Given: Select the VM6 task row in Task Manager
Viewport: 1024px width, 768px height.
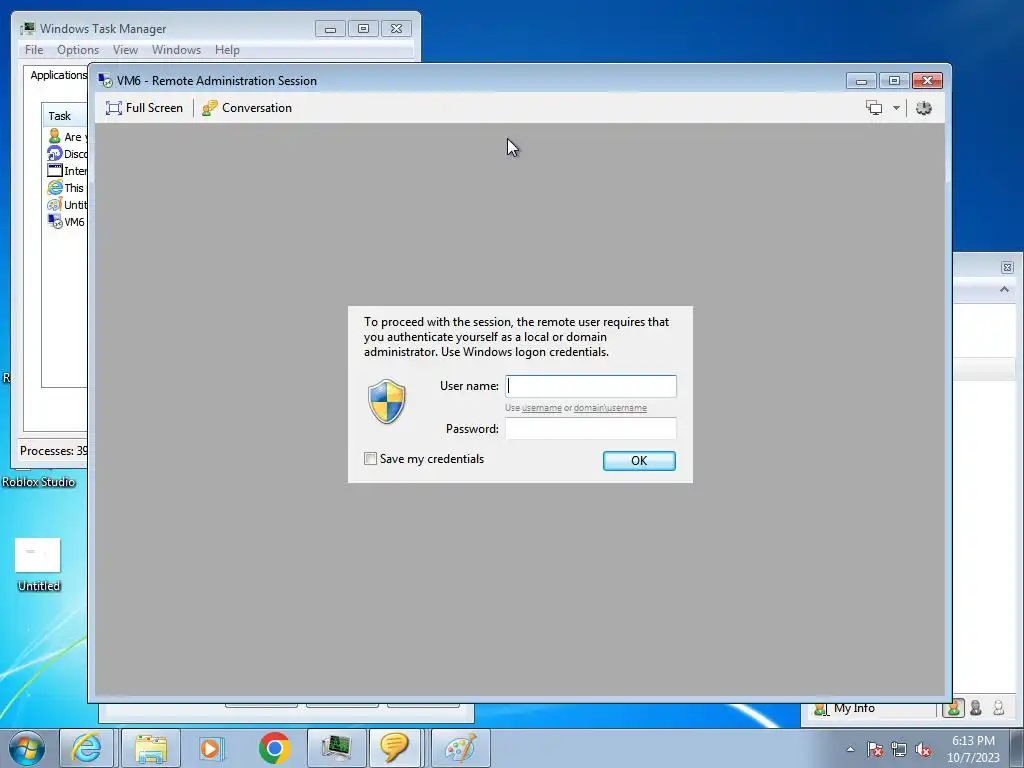Looking at the screenshot, I should coord(67,221).
